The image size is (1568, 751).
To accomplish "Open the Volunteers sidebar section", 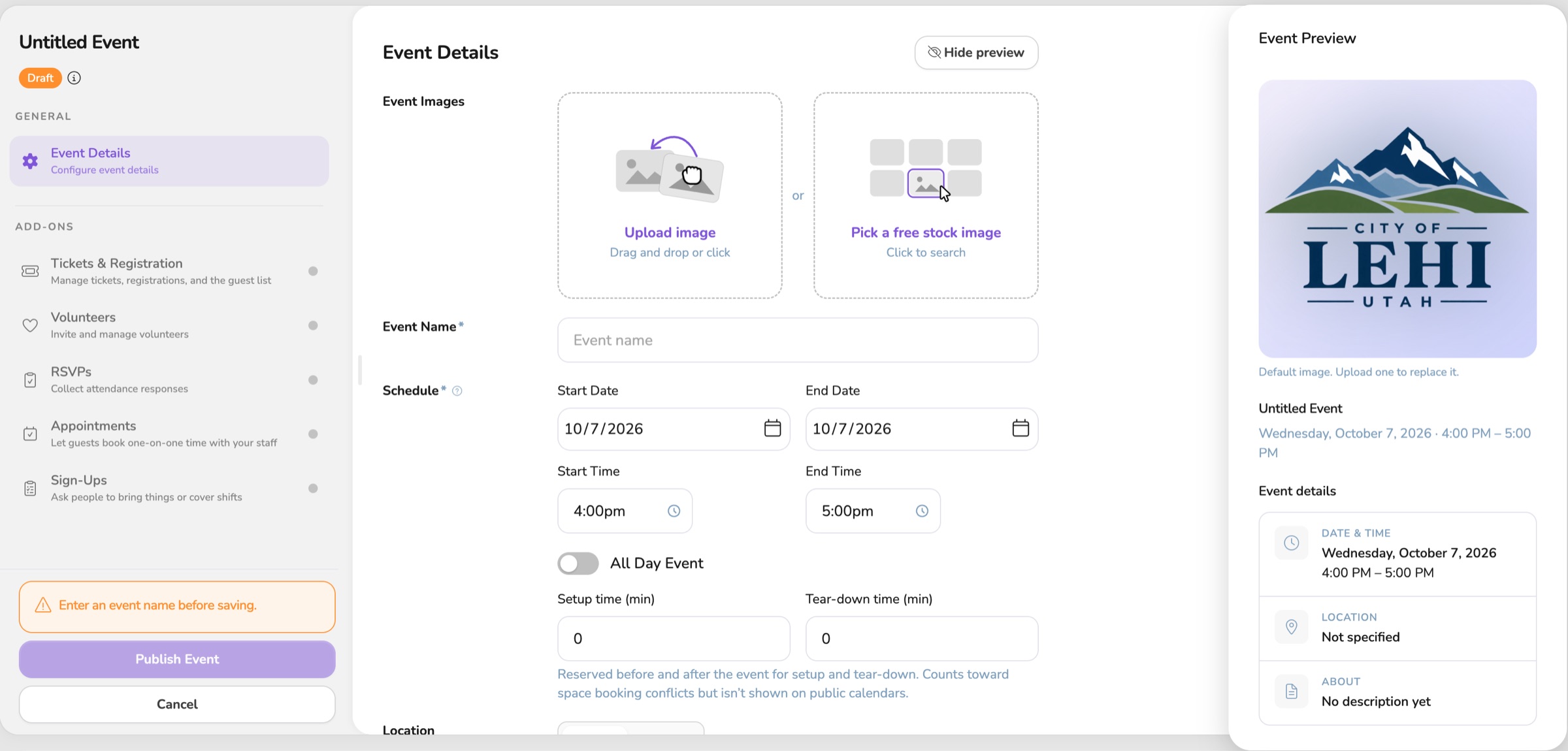I will (x=169, y=325).
